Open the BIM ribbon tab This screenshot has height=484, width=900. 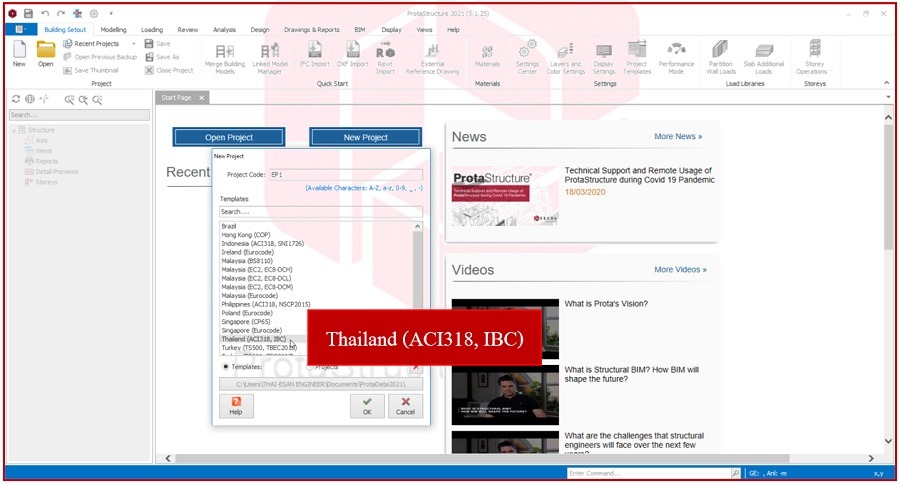360,29
